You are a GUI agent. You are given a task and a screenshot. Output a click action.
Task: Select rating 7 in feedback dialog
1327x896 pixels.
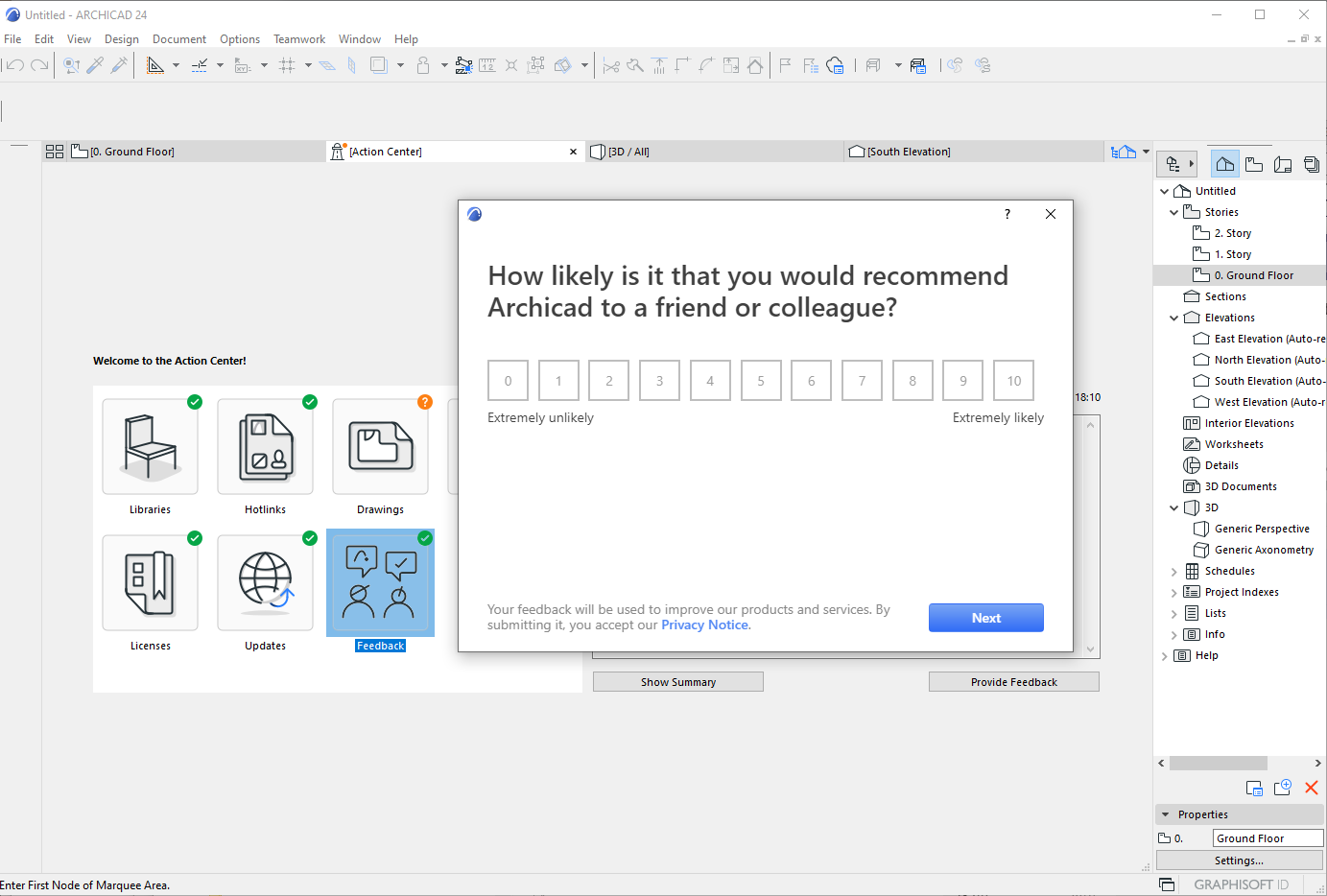click(862, 381)
